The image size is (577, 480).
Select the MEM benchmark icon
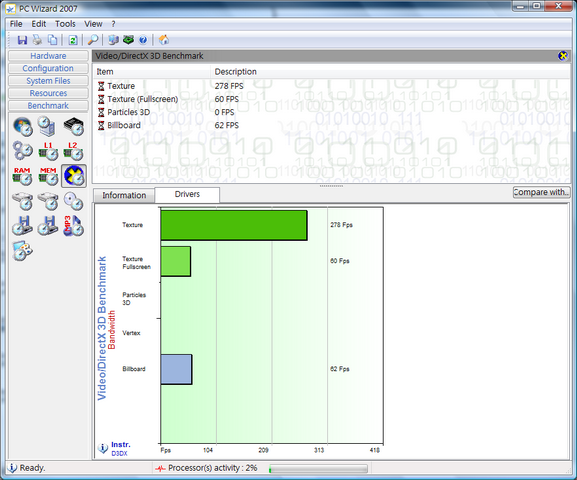tap(48, 176)
